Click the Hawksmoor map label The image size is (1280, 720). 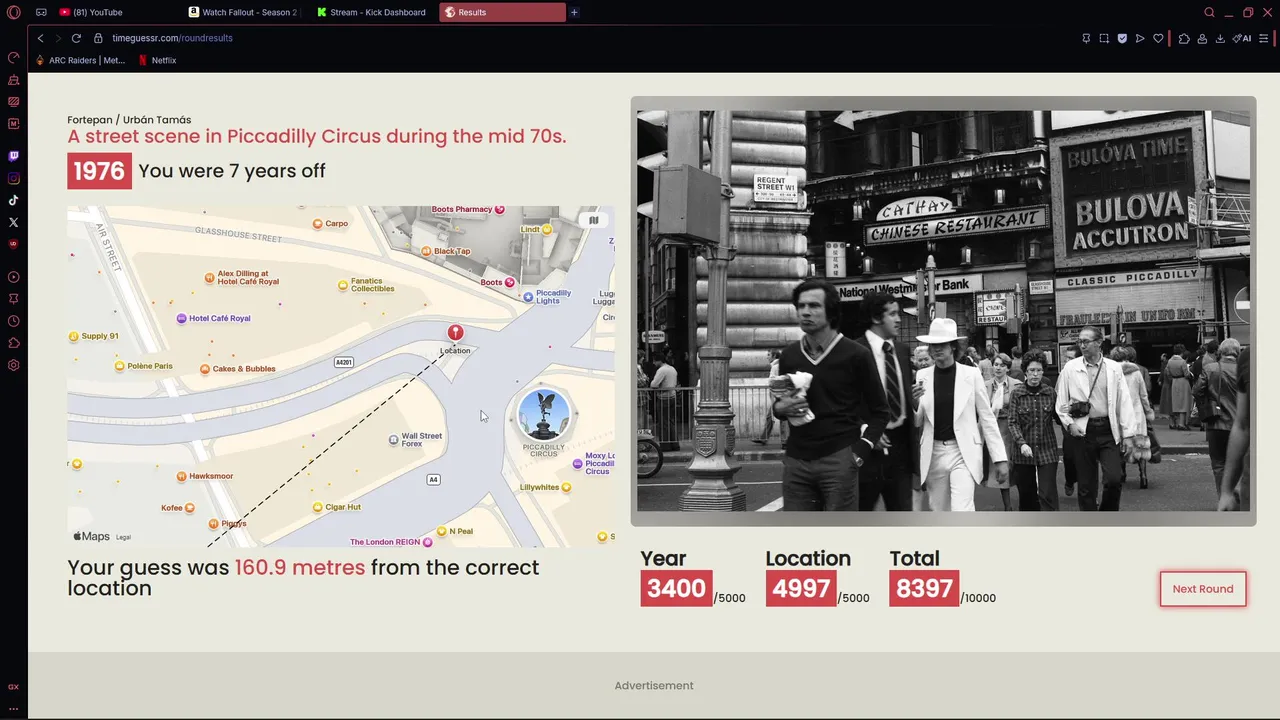coord(204,476)
